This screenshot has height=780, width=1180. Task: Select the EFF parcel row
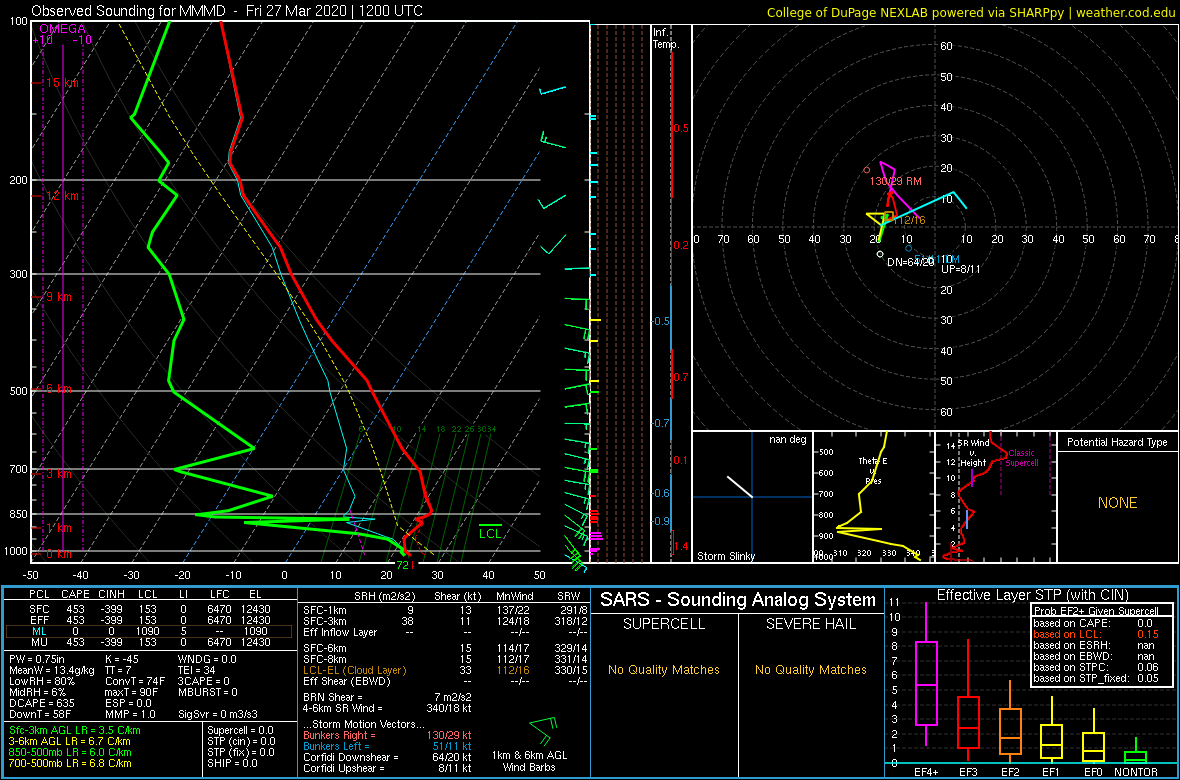click(150, 620)
